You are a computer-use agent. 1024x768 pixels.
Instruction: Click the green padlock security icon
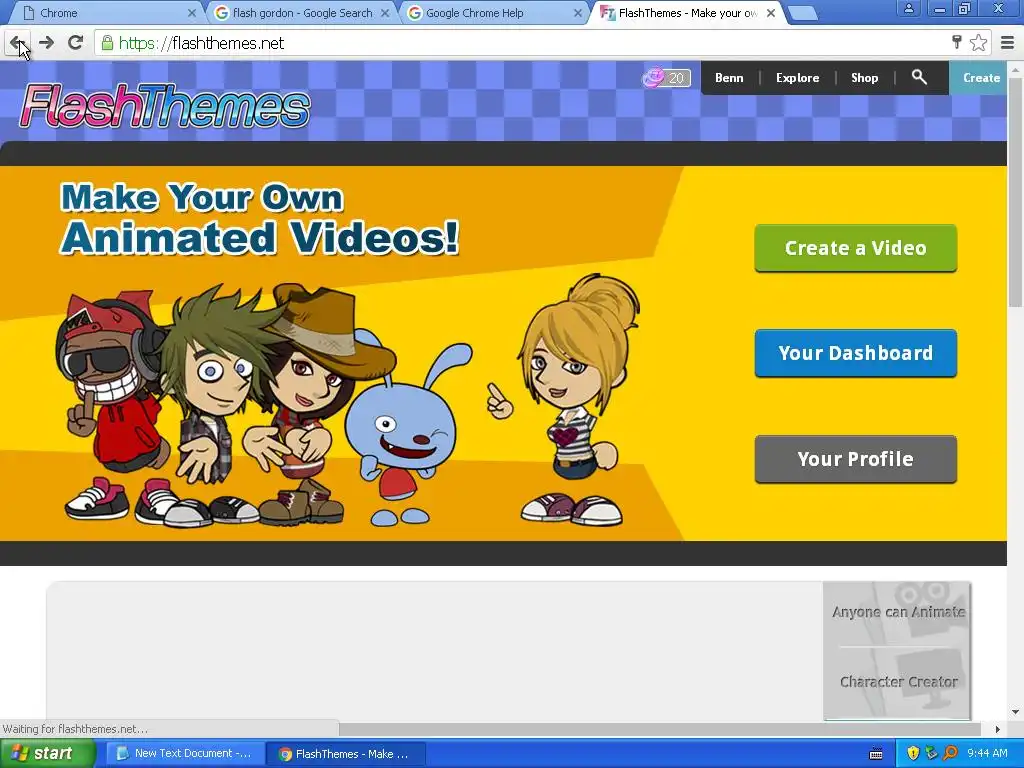(107, 43)
